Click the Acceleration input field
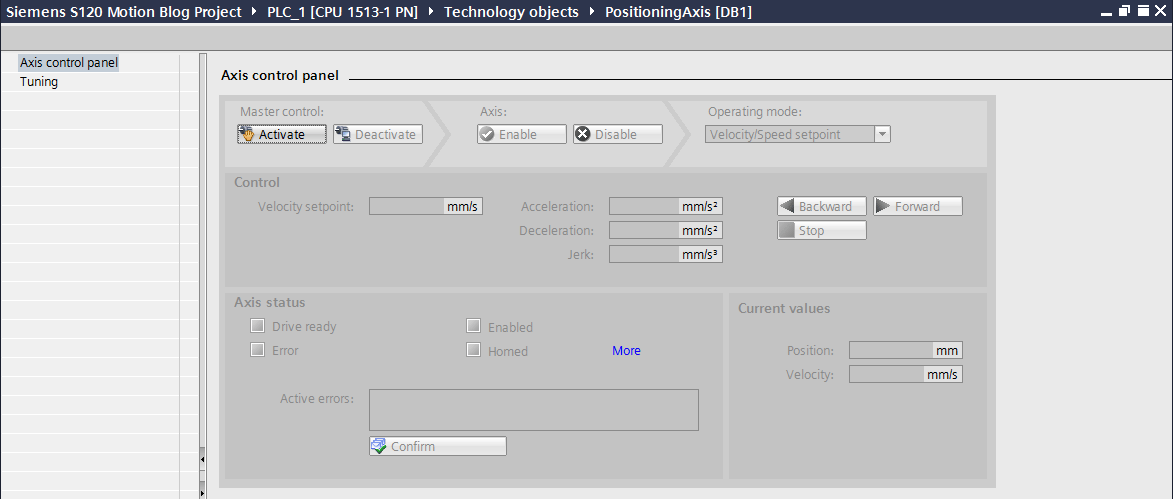Screen dimensions: 1173x499 tap(666, 206)
